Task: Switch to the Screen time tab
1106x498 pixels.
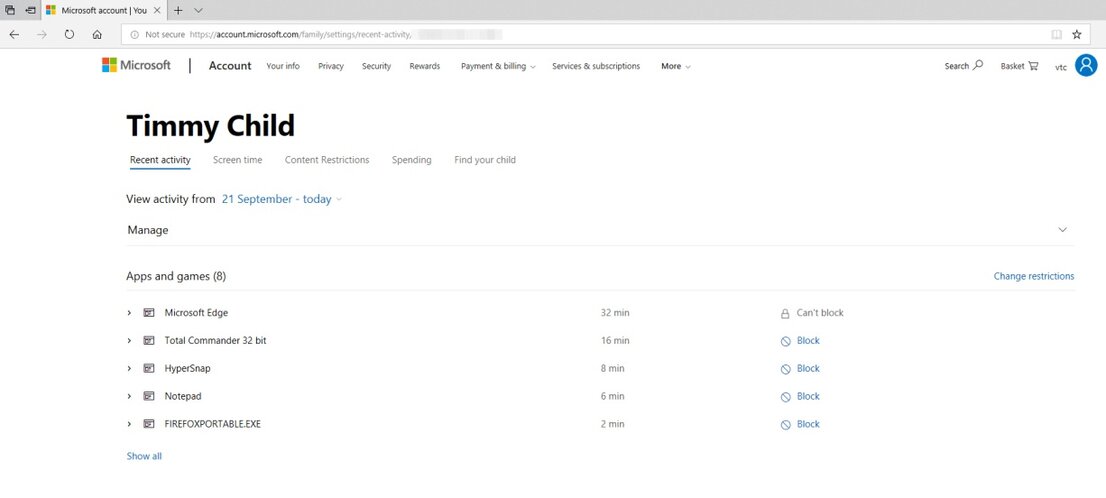Action: click(237, 160)
